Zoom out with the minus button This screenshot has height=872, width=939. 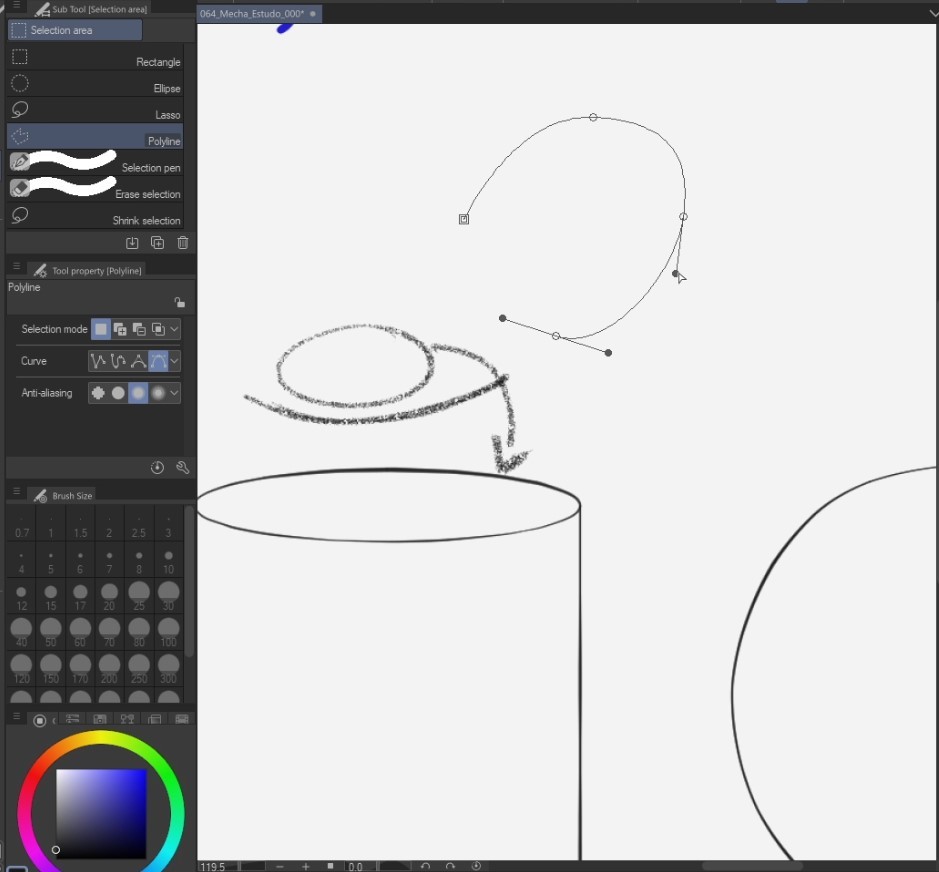pyautogui.click(x=280, y=866)
